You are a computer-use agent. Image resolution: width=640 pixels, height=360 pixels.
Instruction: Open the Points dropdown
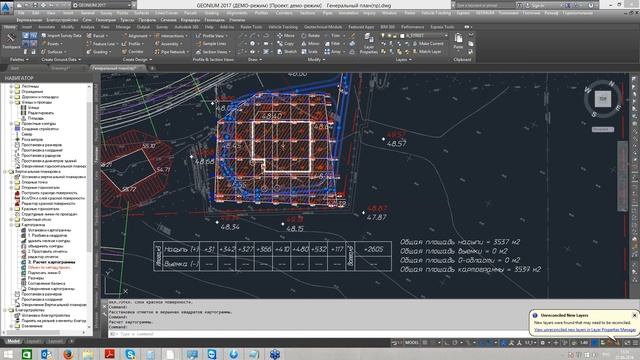coord(52,44)
